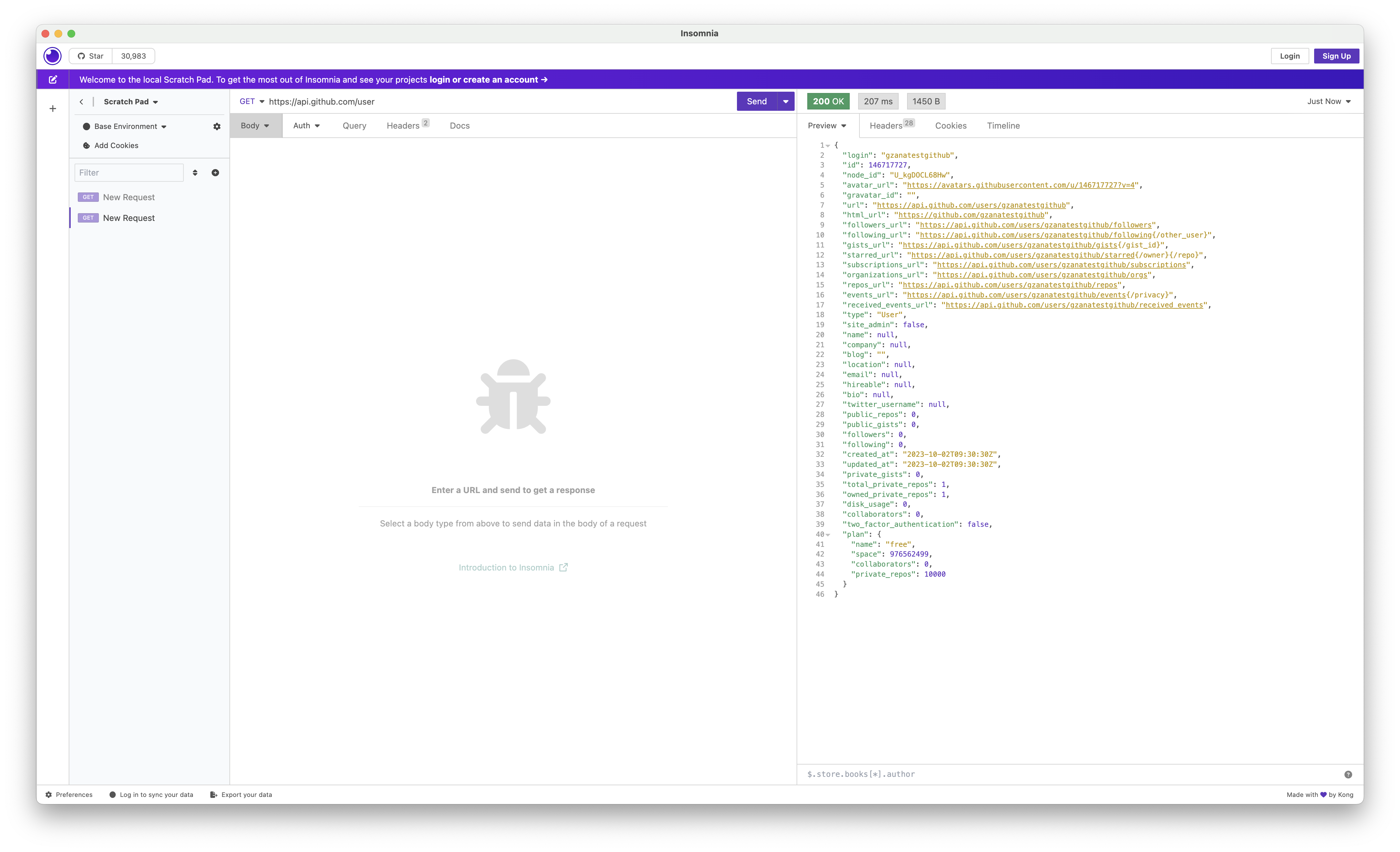Click Export your data
This screenshot has width=1400, height=852.
pos(241,795)
